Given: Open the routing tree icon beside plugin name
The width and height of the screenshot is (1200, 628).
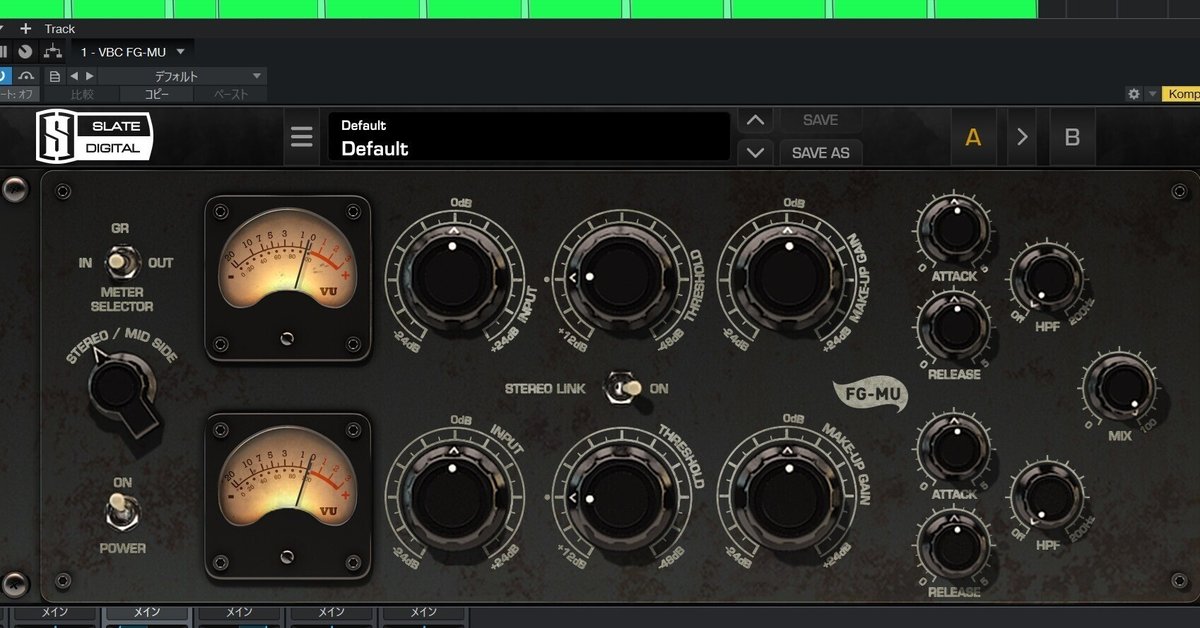Looking at the screenshot, I should click(x=52, y=52).
